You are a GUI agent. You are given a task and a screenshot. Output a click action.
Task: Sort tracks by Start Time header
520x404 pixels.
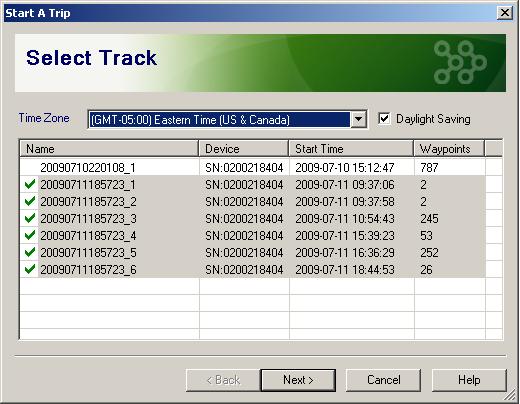pos(351,148)
